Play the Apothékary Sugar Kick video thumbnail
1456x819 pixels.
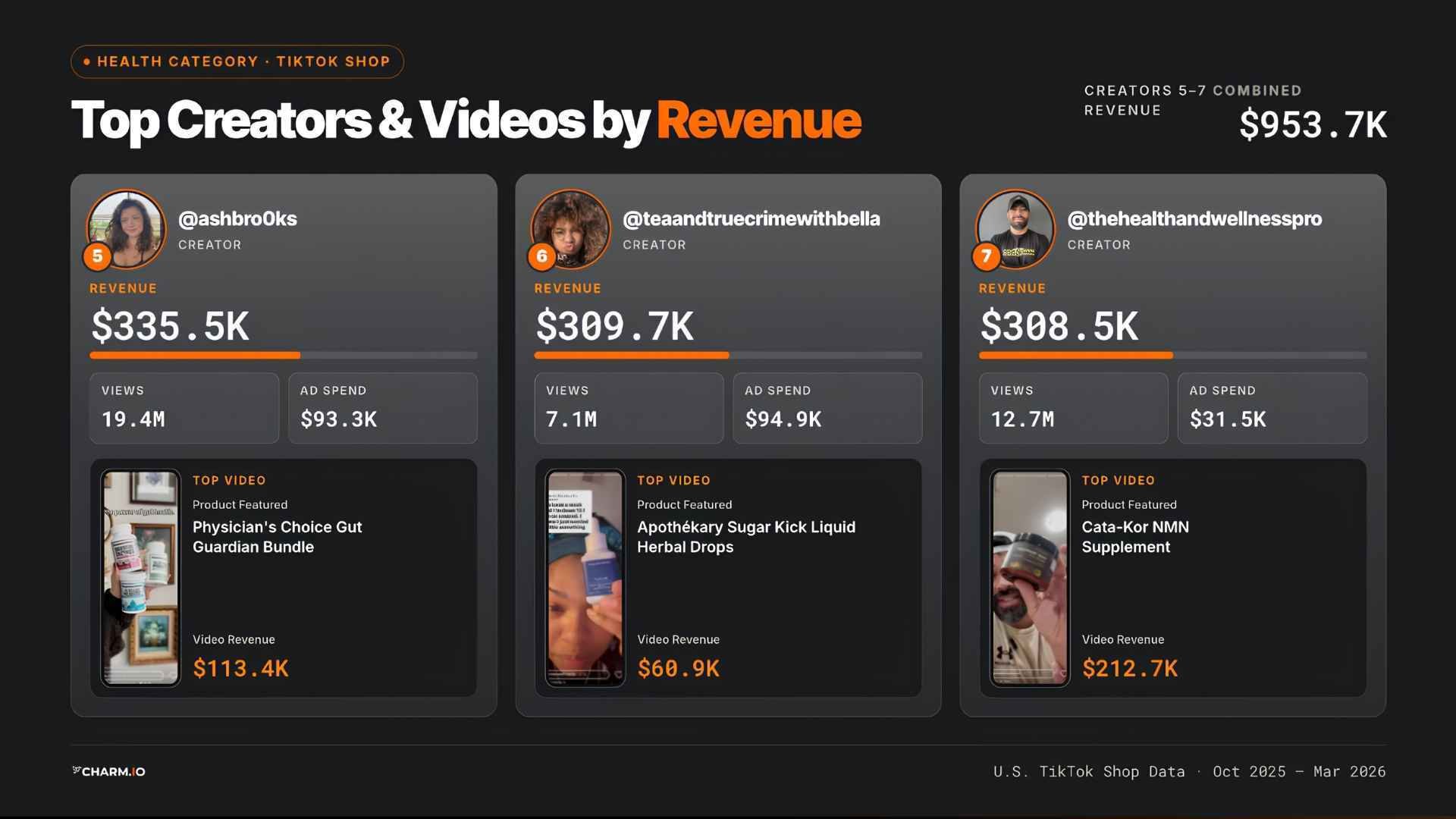pyautogui.click(x=585, y=578)
